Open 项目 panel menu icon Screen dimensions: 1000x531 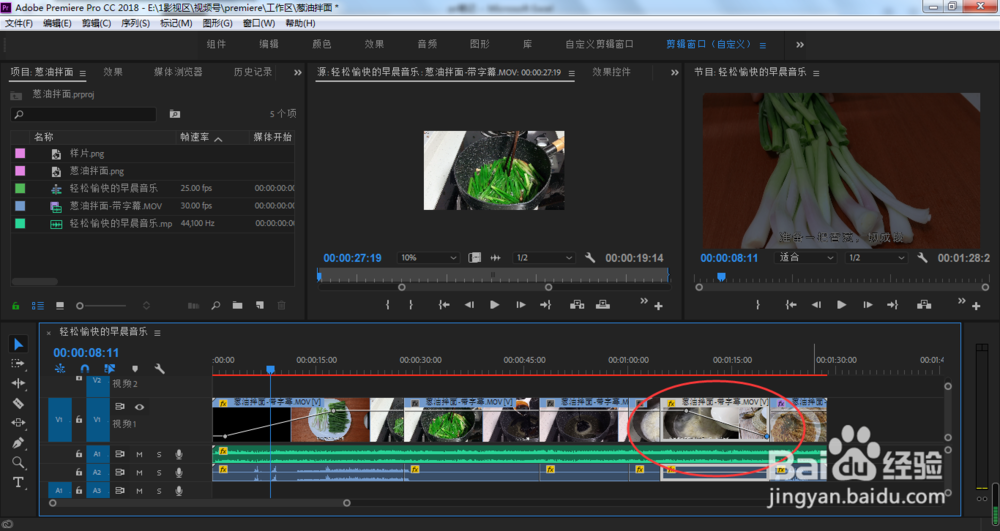82,73
